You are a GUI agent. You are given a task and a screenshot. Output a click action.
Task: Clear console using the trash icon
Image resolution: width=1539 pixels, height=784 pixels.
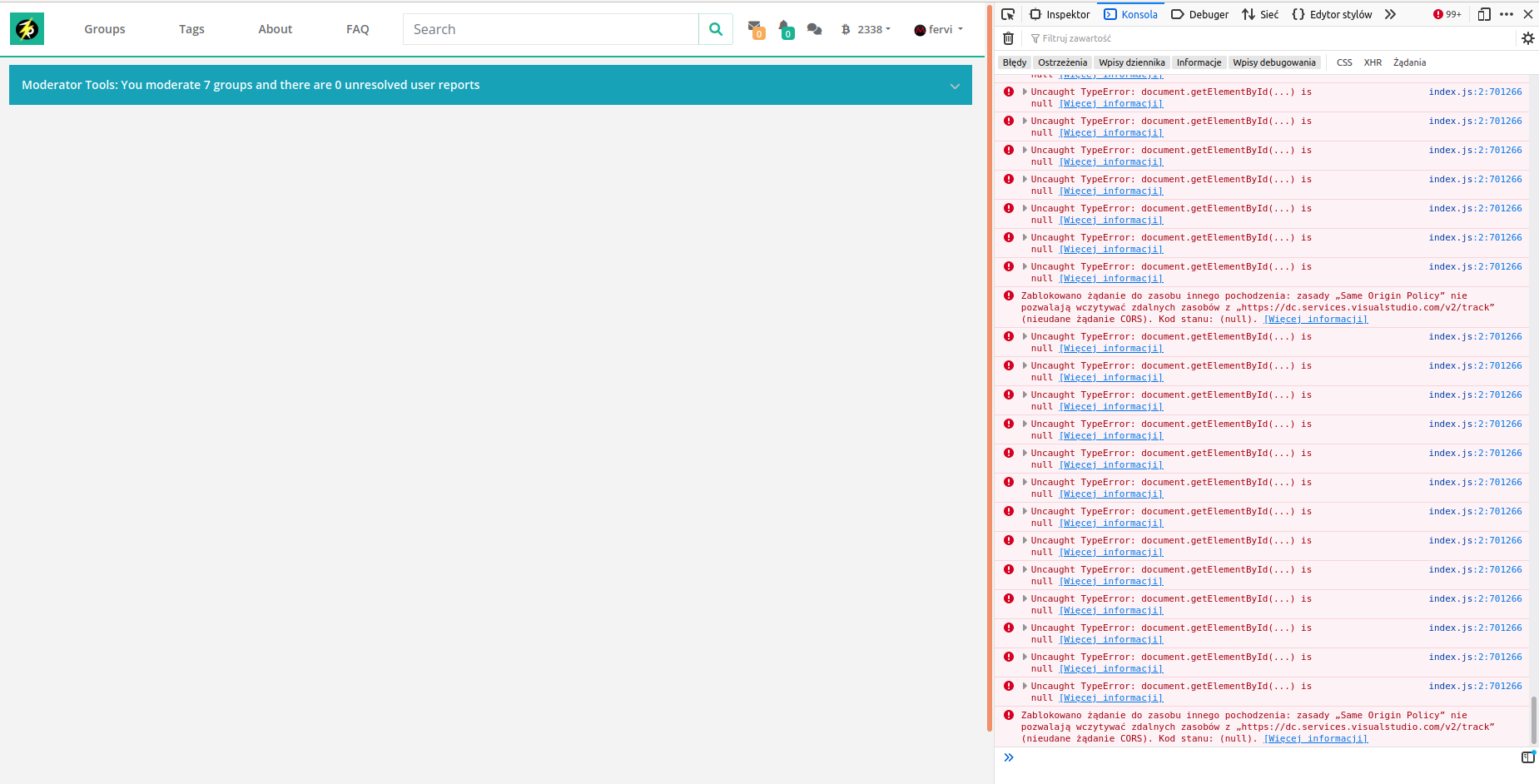(x=1008, y=38)
